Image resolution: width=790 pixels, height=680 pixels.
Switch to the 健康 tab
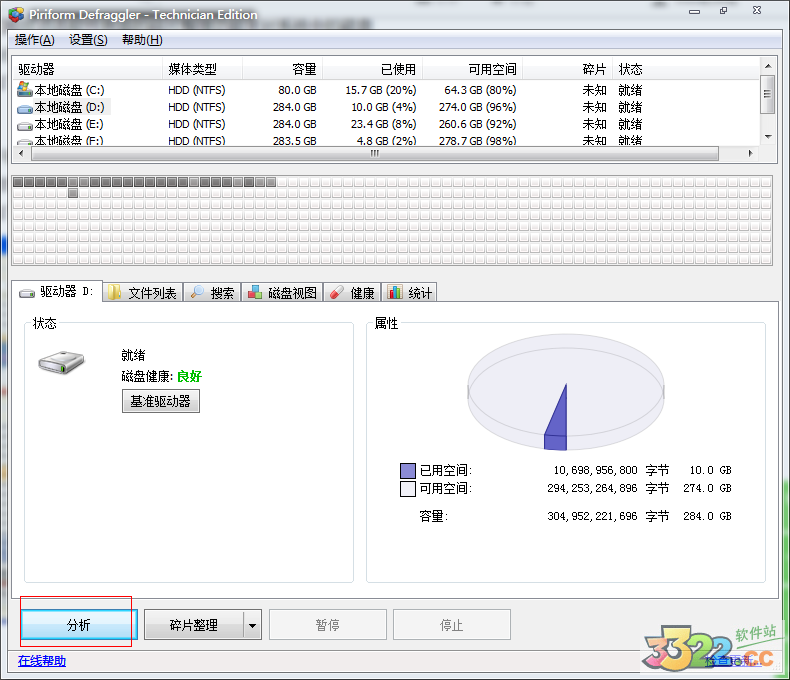coord(352,292)
